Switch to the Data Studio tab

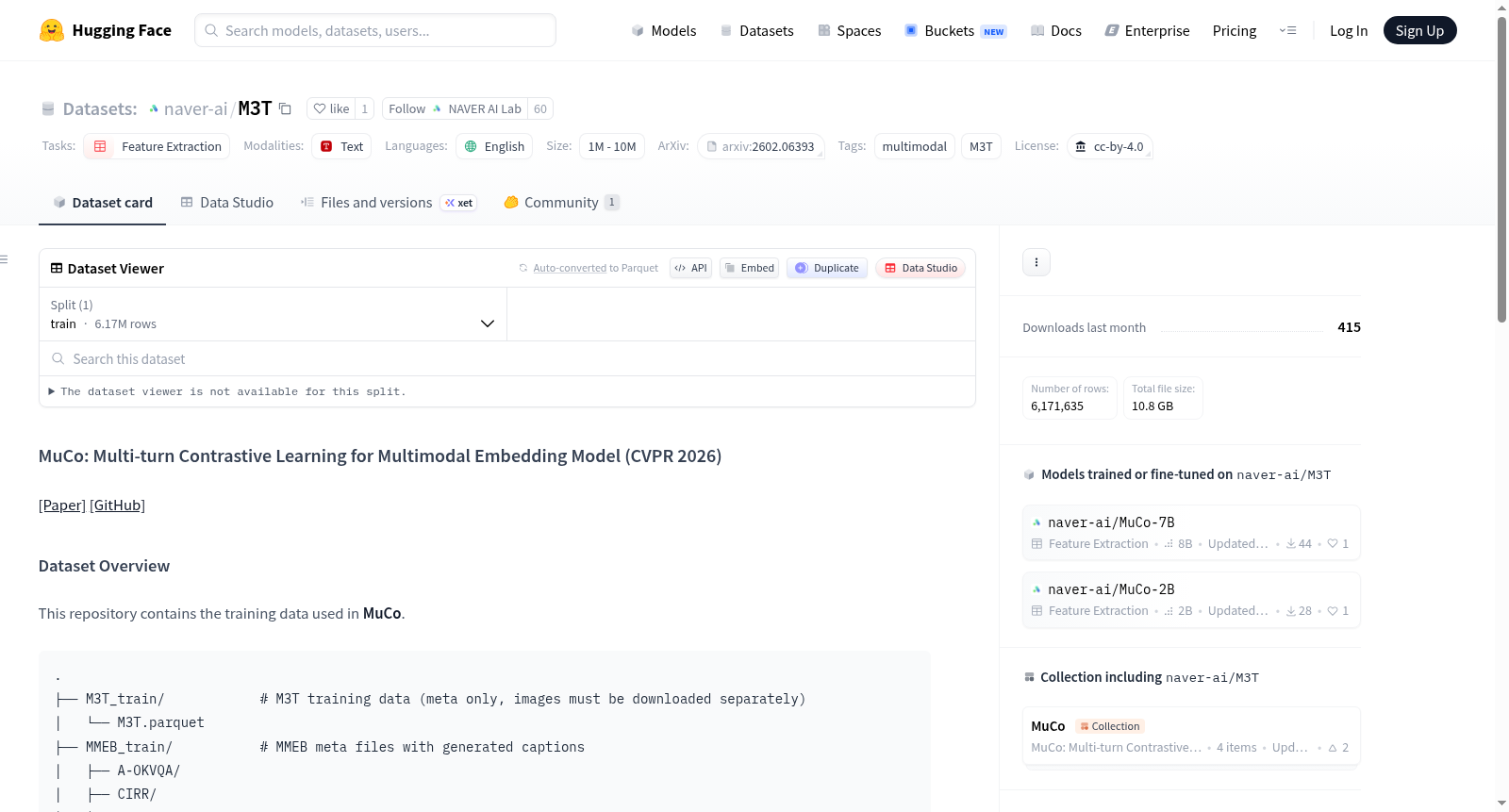click(227, 202)
